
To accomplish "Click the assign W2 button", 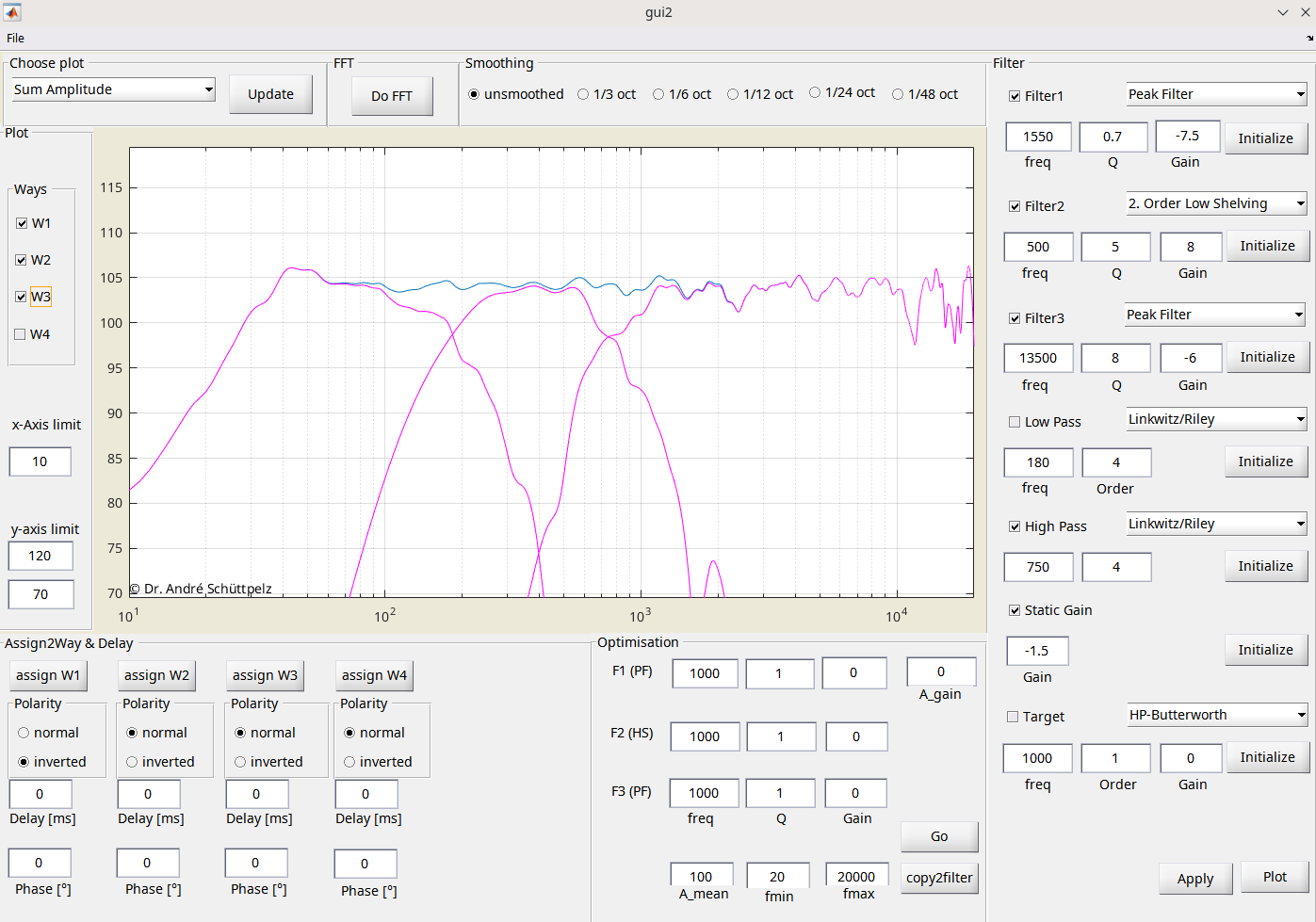I will click(x=156, y=675).
